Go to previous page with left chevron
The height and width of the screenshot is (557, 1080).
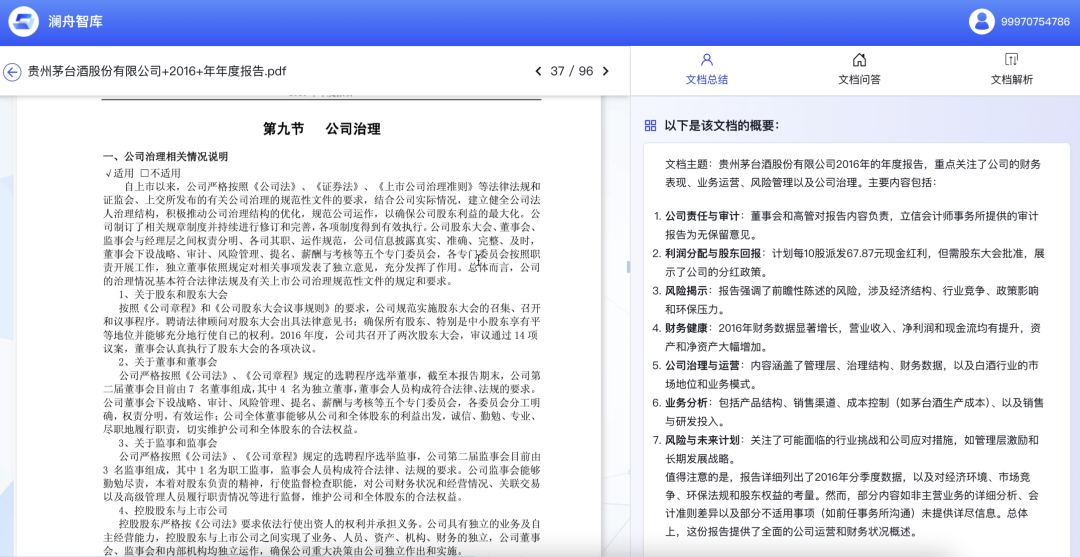click(x=539, y=71)
